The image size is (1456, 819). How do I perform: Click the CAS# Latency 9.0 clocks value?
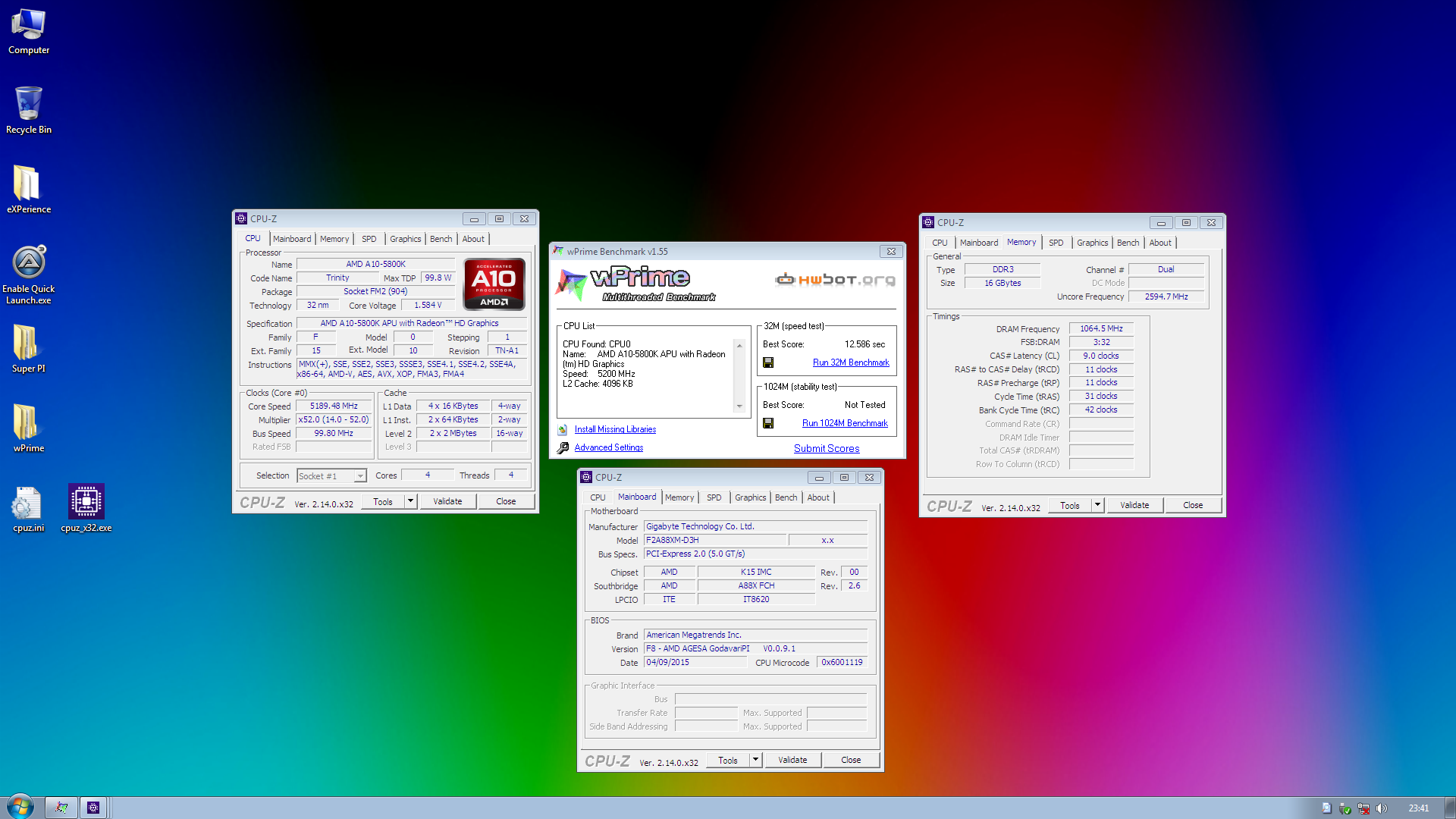point(1101,356)
